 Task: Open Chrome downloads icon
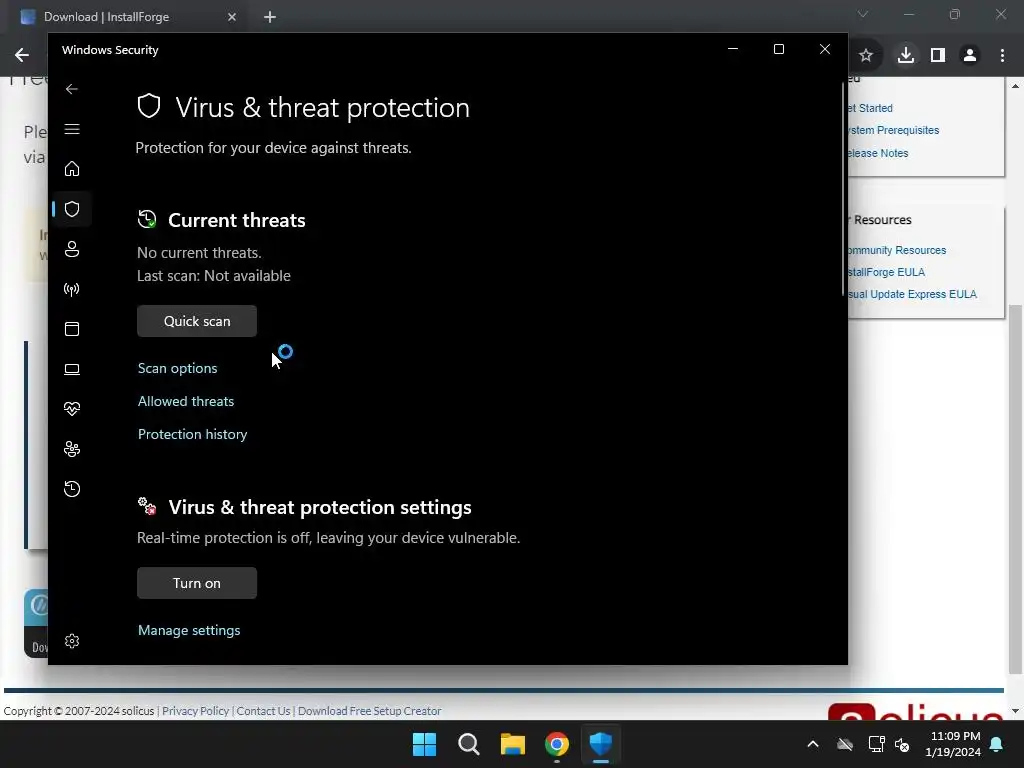click(906, 56)
